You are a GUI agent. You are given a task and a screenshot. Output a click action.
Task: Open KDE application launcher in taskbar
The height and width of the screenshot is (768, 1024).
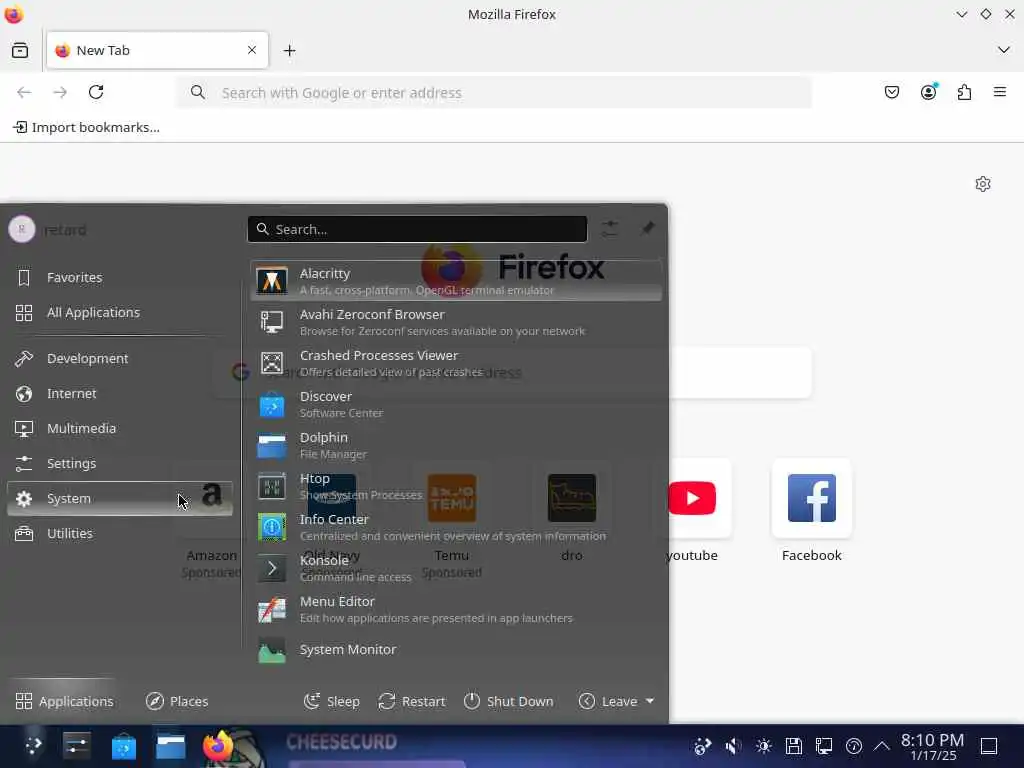pos(33,745)
